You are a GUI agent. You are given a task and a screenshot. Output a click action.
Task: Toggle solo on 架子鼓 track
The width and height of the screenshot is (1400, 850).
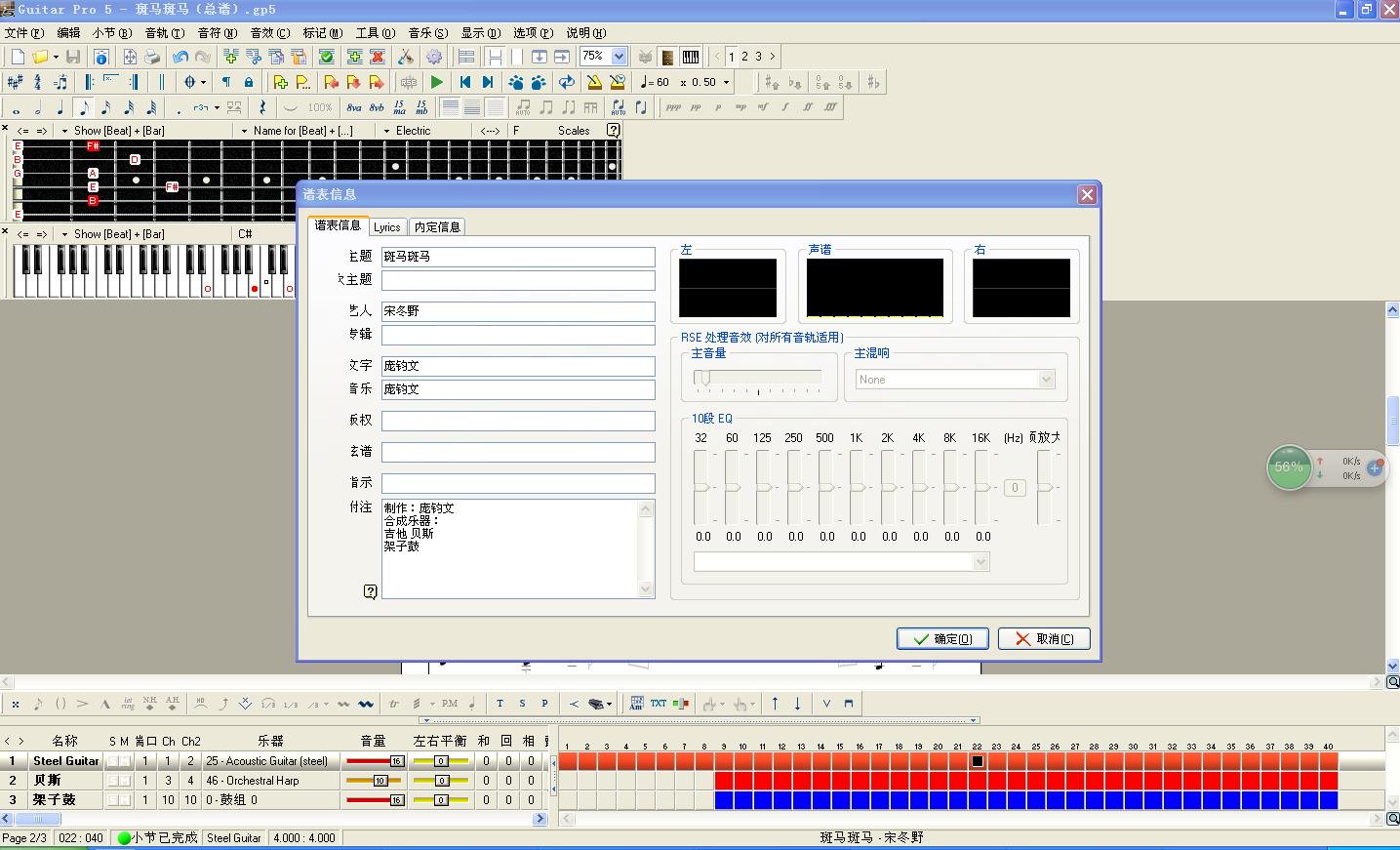pyautogui.click(x=113, y=800)
